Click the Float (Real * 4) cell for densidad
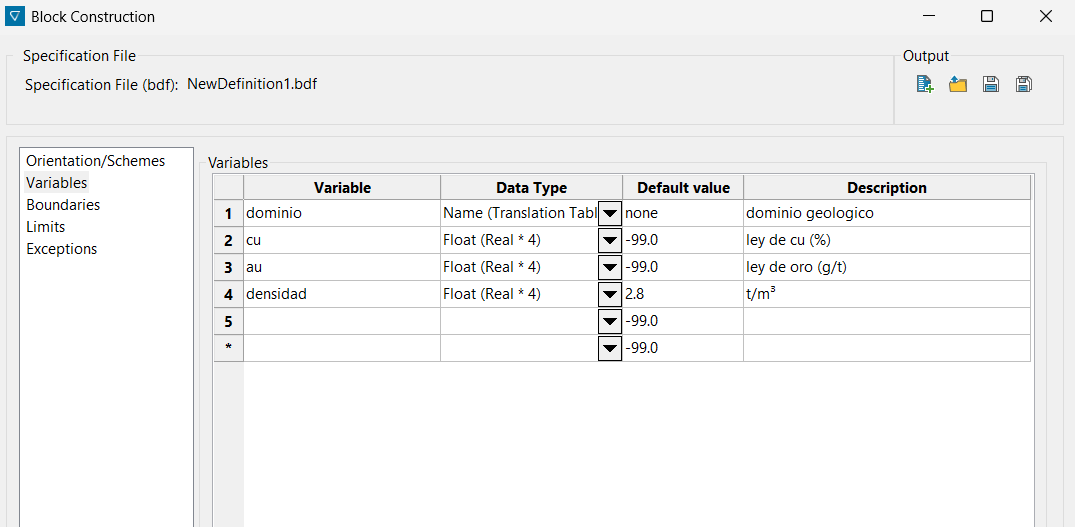Viewport: 1075px width, 527px height. coord(520,294)
